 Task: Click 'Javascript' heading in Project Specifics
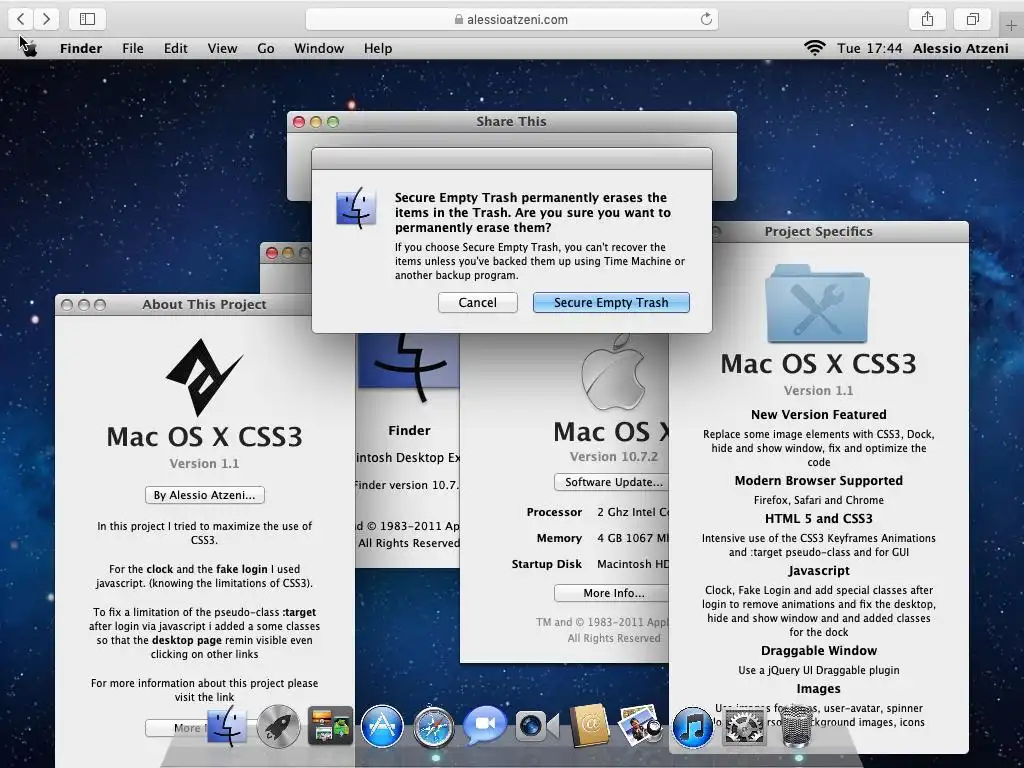[x=818, y=571]
